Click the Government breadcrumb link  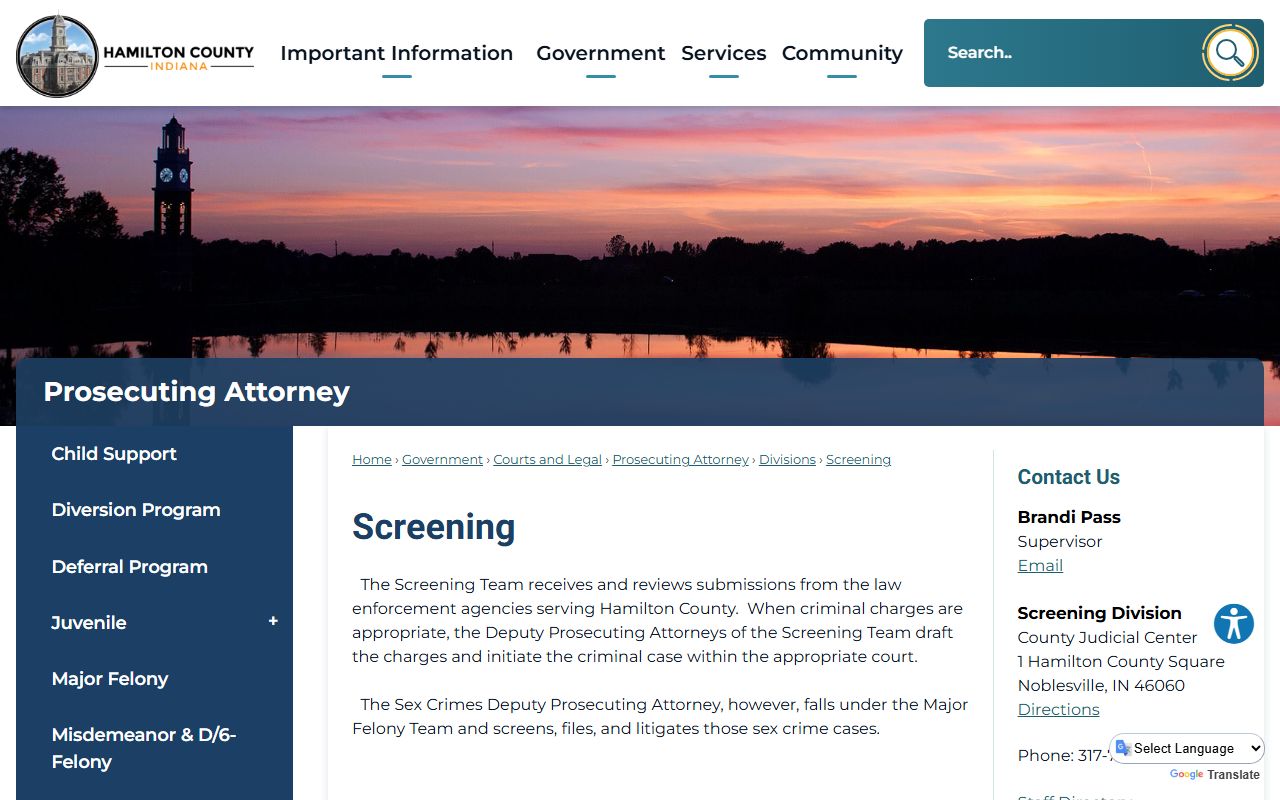click(x=443, y=460)
